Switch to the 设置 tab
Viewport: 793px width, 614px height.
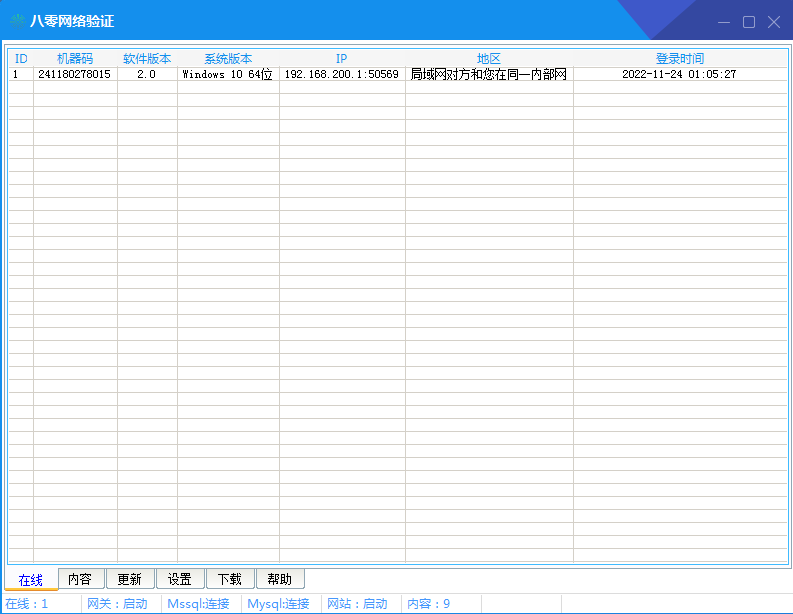coord(180,579)
